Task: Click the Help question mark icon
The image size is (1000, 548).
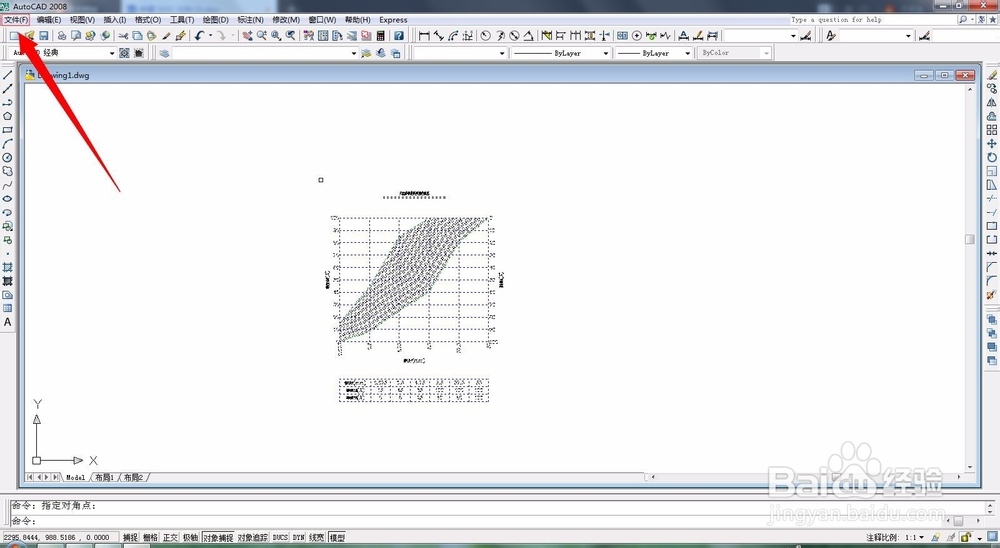Action: (x=399, y=36)
